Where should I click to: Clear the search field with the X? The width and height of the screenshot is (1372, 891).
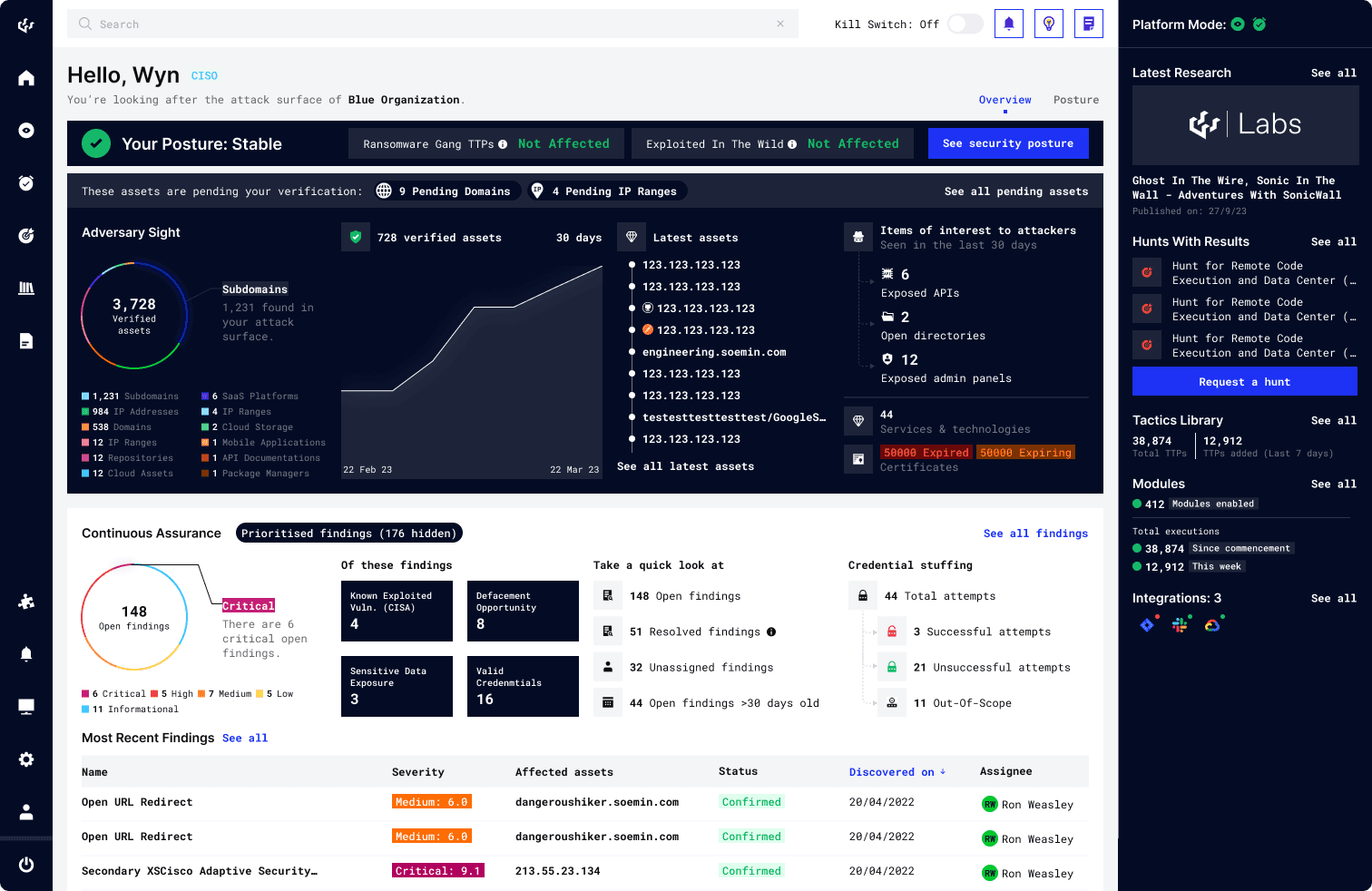[780, 24]
